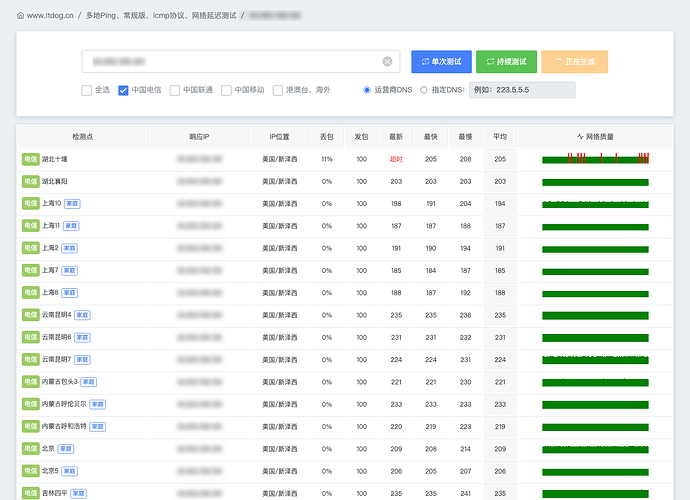Click 湖北十堰 network quality bar

click(595, 158)
